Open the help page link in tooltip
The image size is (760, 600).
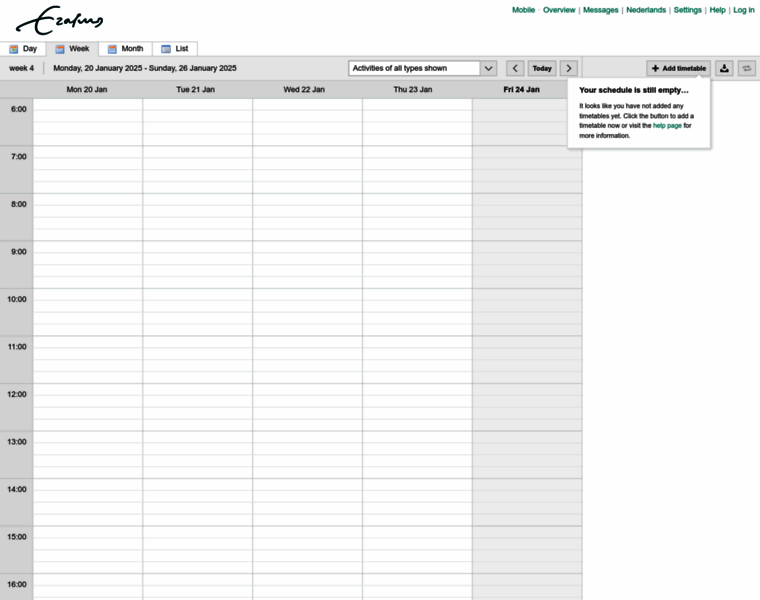(667, 125)
